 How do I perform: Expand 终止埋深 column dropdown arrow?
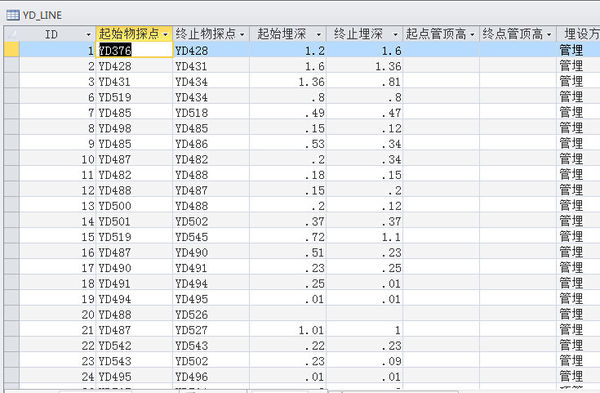[x=395, y=35]
